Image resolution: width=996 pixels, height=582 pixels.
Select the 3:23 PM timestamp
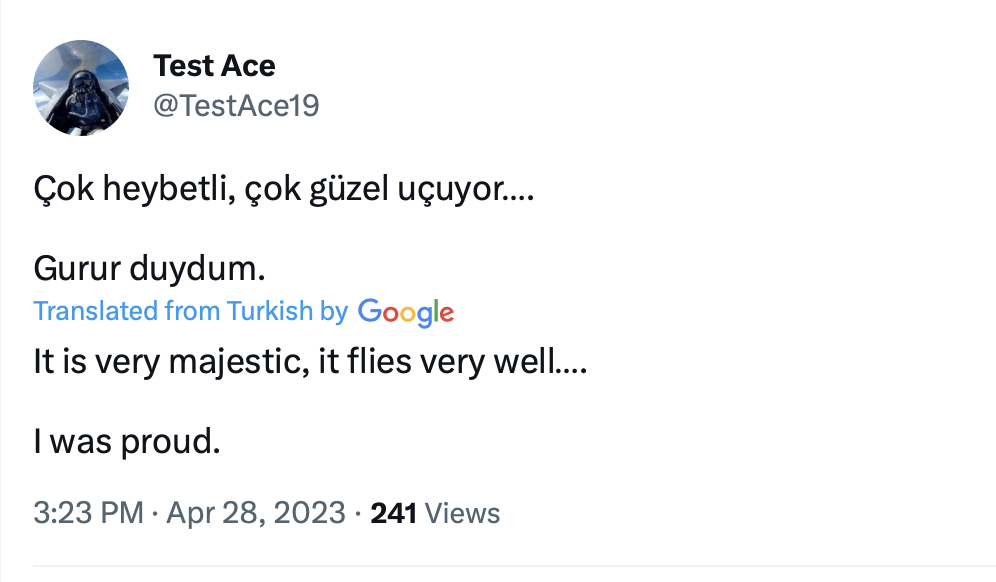[x=89, y=514]
